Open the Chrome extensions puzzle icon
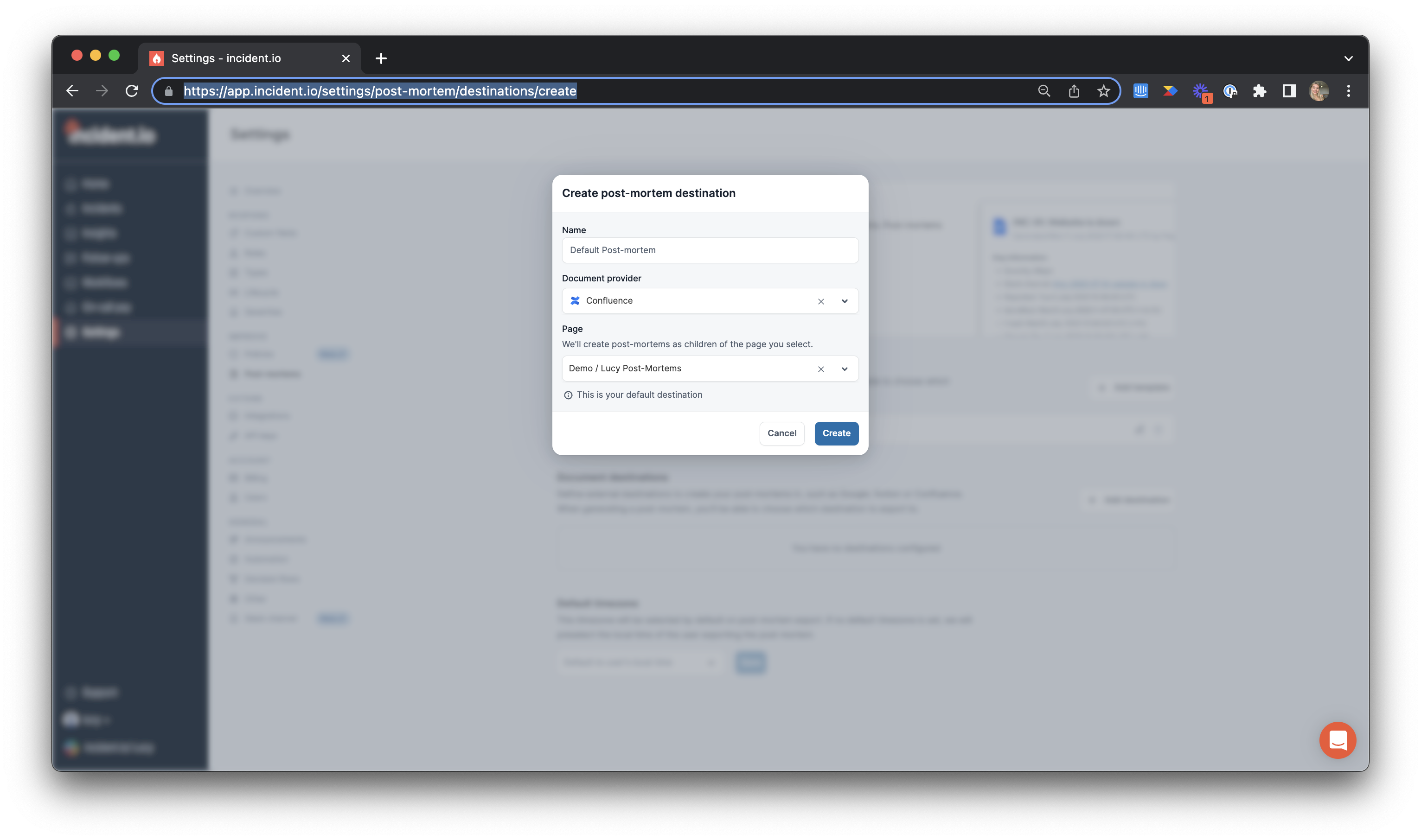This screenshot has height=840, width=1421. click(x=1259, y=91)
